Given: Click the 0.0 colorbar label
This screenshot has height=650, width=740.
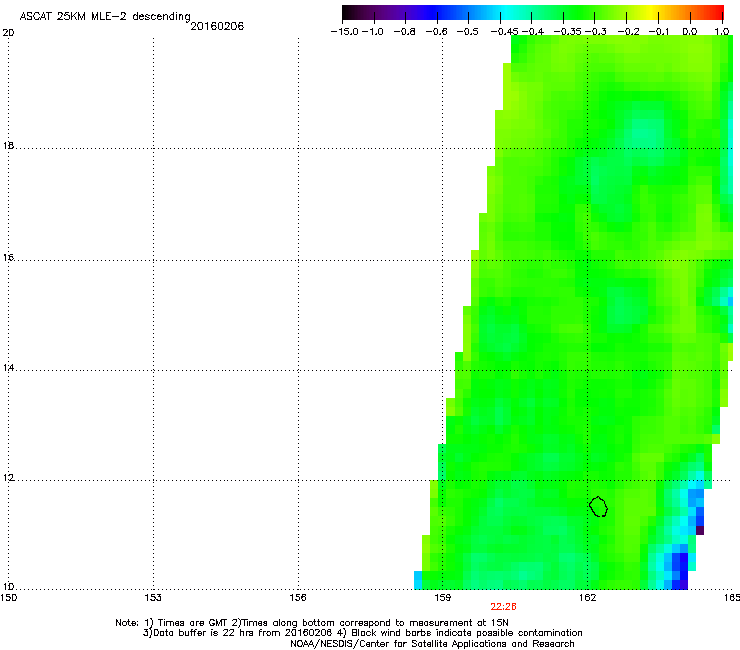Looking at the screenshot, I should (x=690, y=32).
